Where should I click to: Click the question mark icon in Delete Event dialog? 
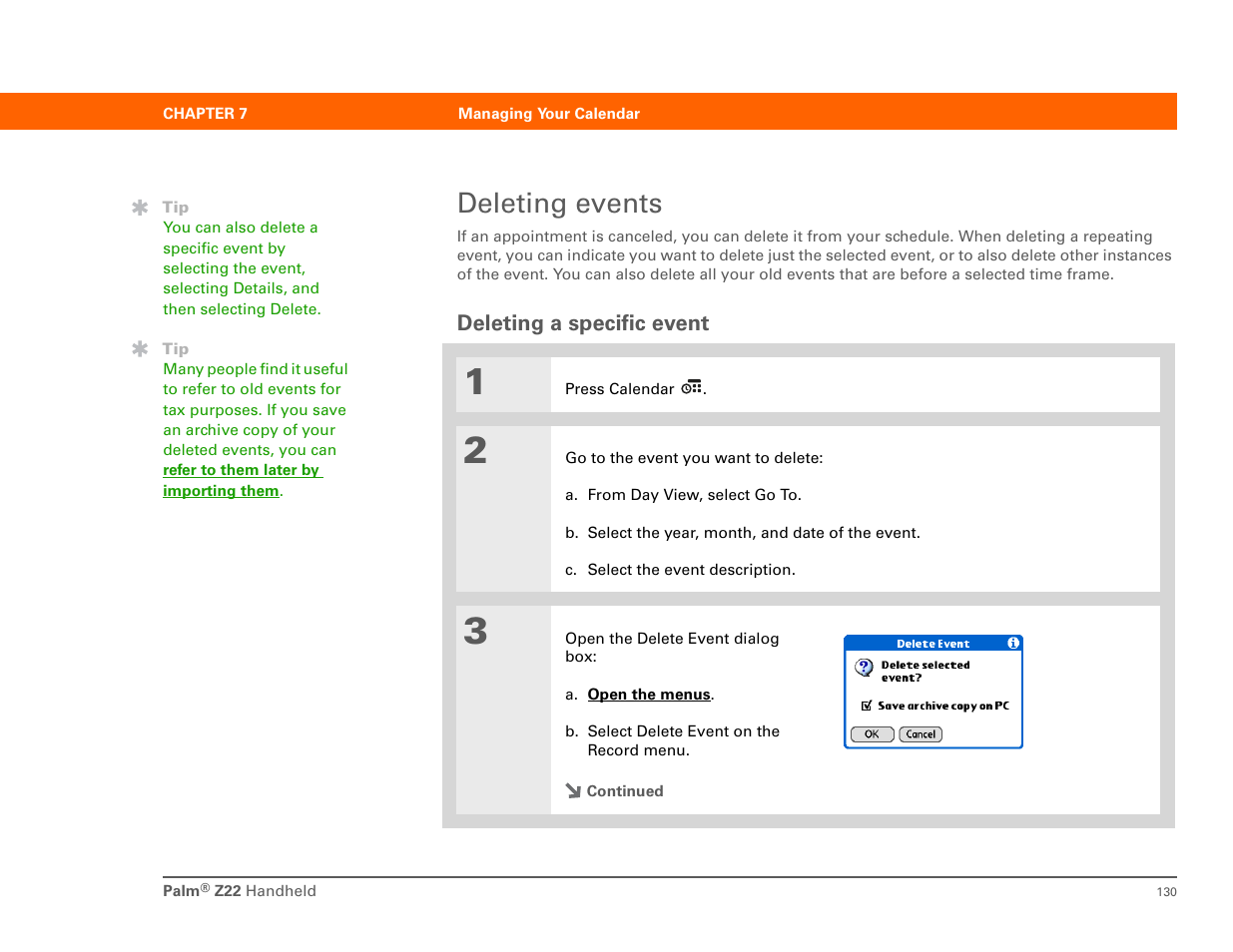coord(865,668)
